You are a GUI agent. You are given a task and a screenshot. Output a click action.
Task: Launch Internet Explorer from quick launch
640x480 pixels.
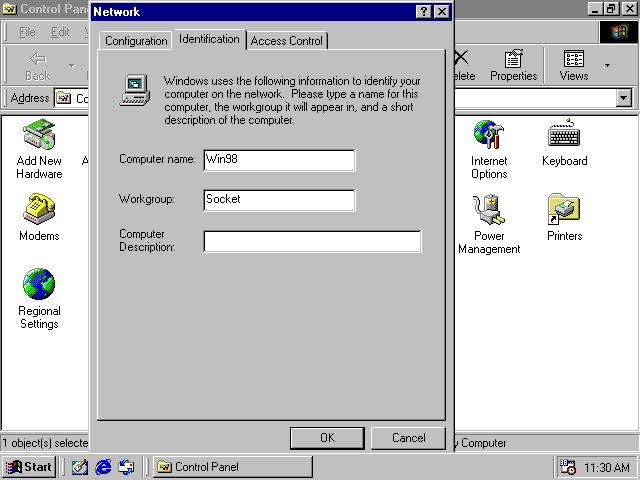pyautogui.click(x=103, y=467)
